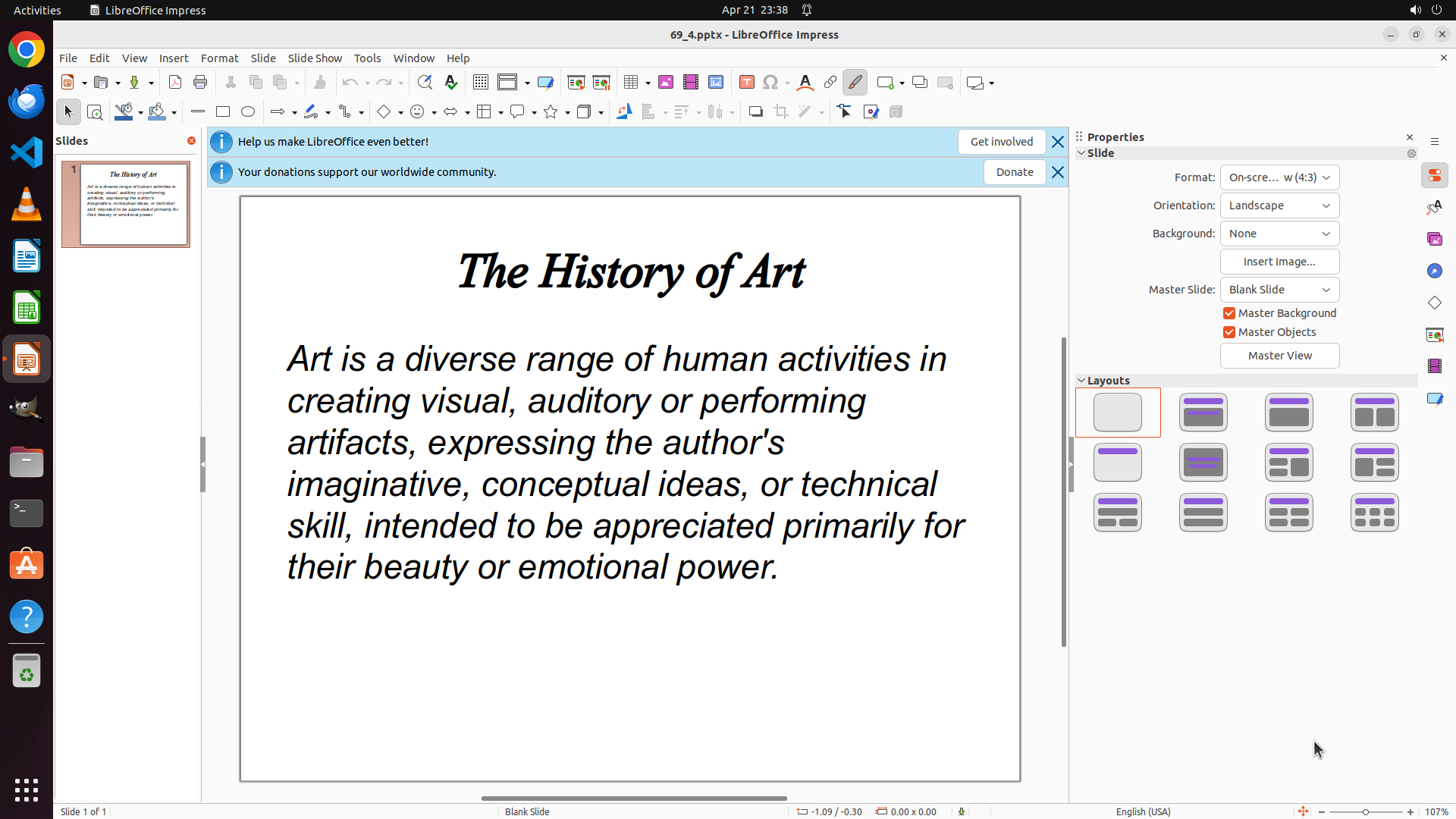Uncheck the Master Background checkbox
This screenshot has width=1456, height=819.
point(1229,313)
